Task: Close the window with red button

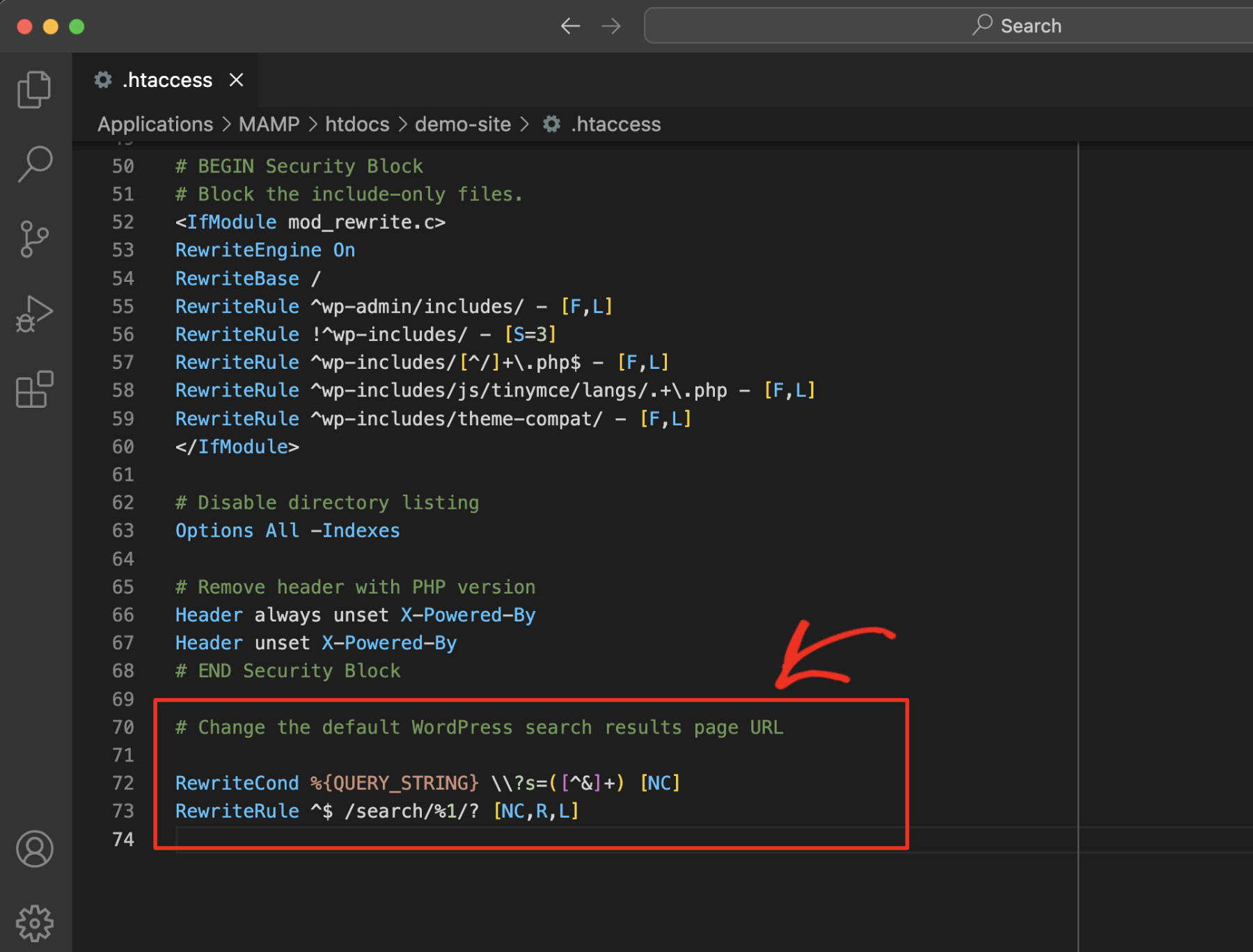Action: (x=24, y=26)
